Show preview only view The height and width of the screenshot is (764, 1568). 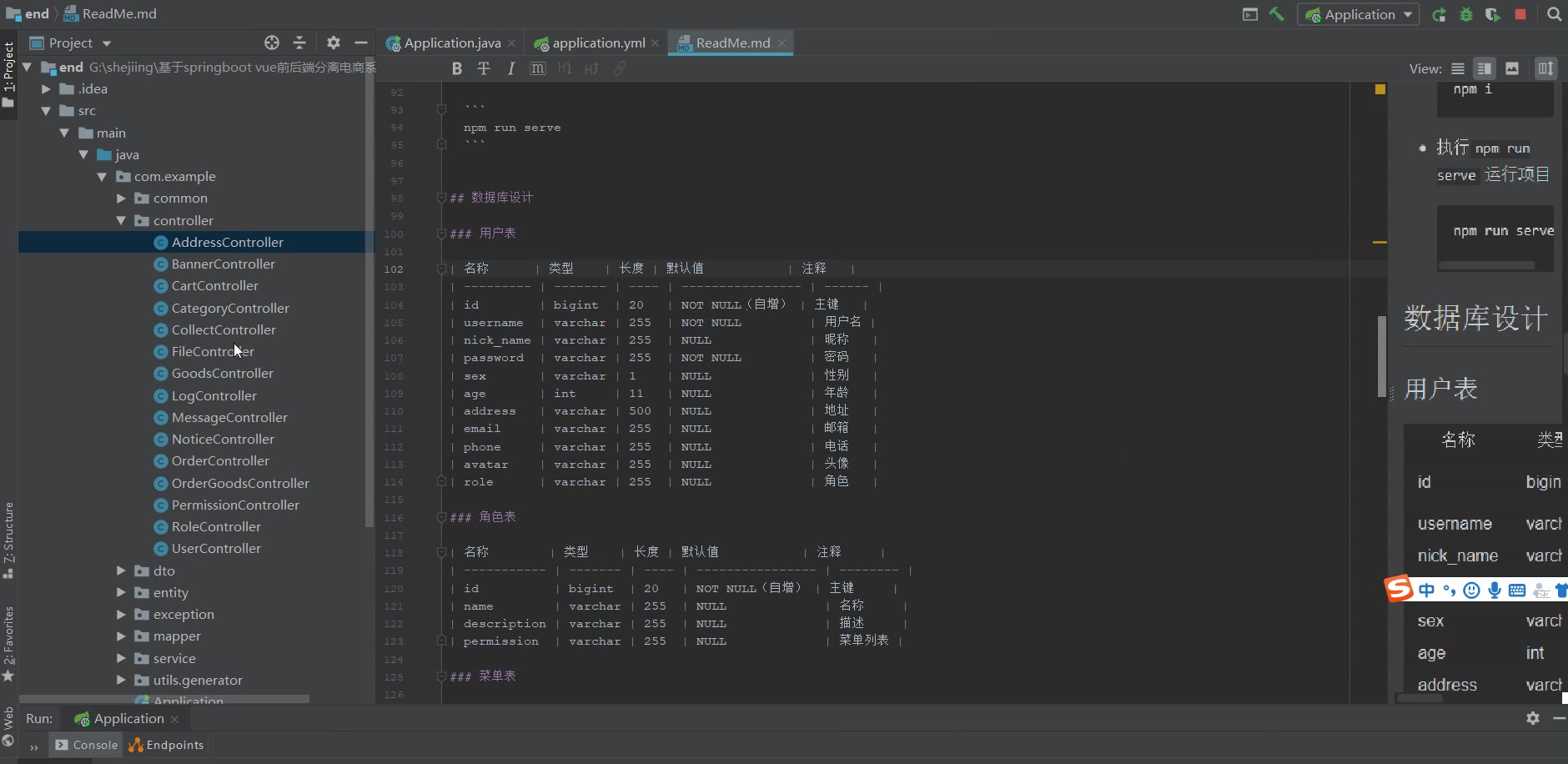[1512, 68]
